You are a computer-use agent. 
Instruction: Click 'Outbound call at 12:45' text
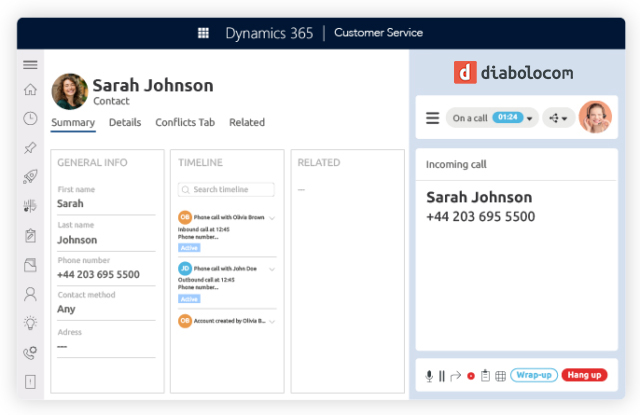tap(206, 280)
